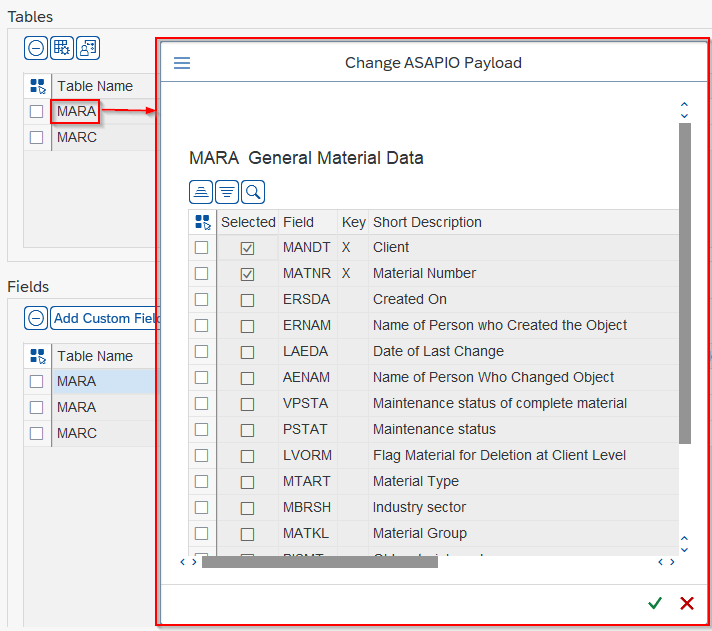The height and width of the screenshot is (631, 712).
Task: Click the Selected column header
Action: 248,222
